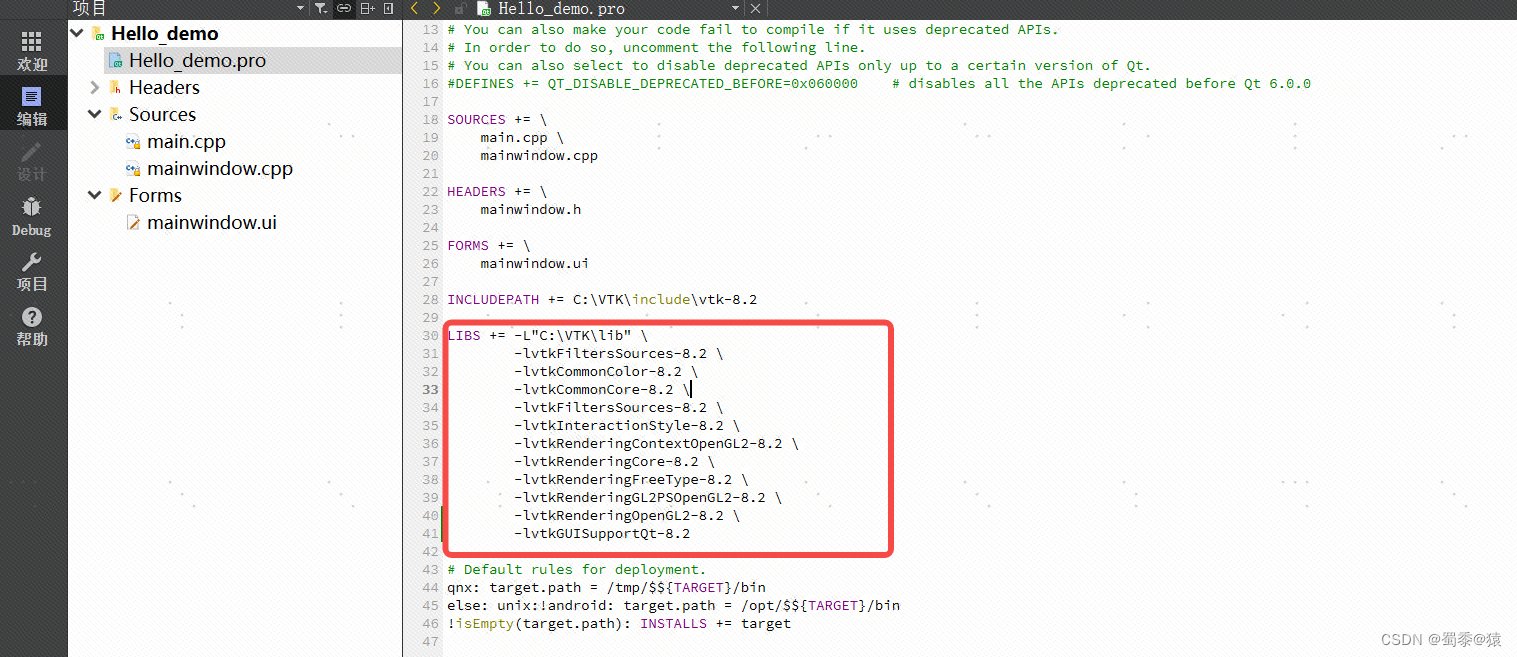The width and height of the screenshot is (1517, 657).
Task: Navigate forward using the right arrow icon
Action: tap(436, 8)
